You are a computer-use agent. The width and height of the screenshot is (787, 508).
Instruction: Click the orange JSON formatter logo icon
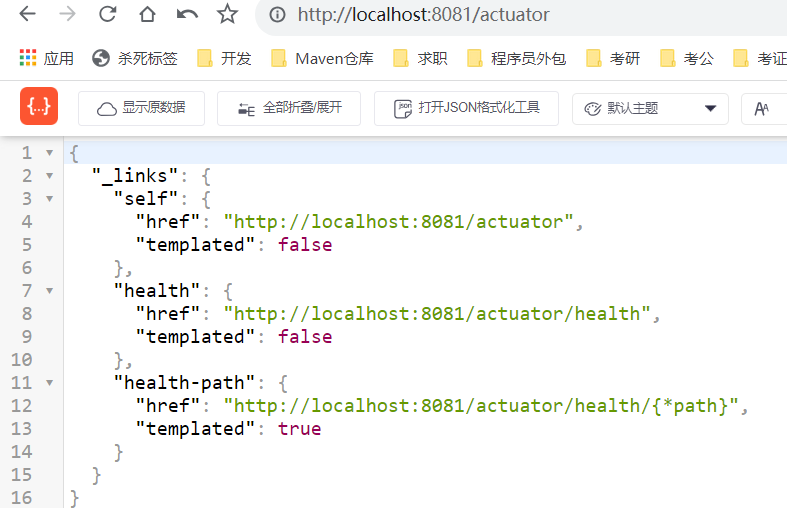(39, 106)
